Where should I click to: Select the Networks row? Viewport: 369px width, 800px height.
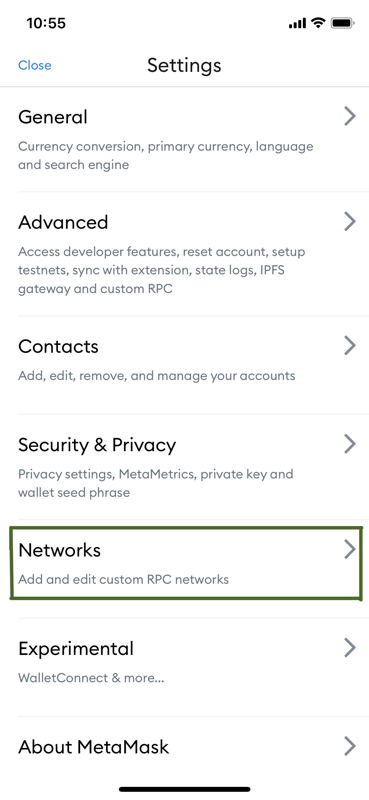click(186, 564)
